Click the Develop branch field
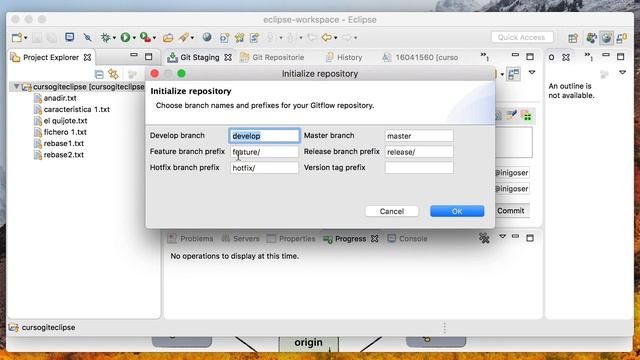This screenshot has height=360, width=640. [x=264, y=136]
